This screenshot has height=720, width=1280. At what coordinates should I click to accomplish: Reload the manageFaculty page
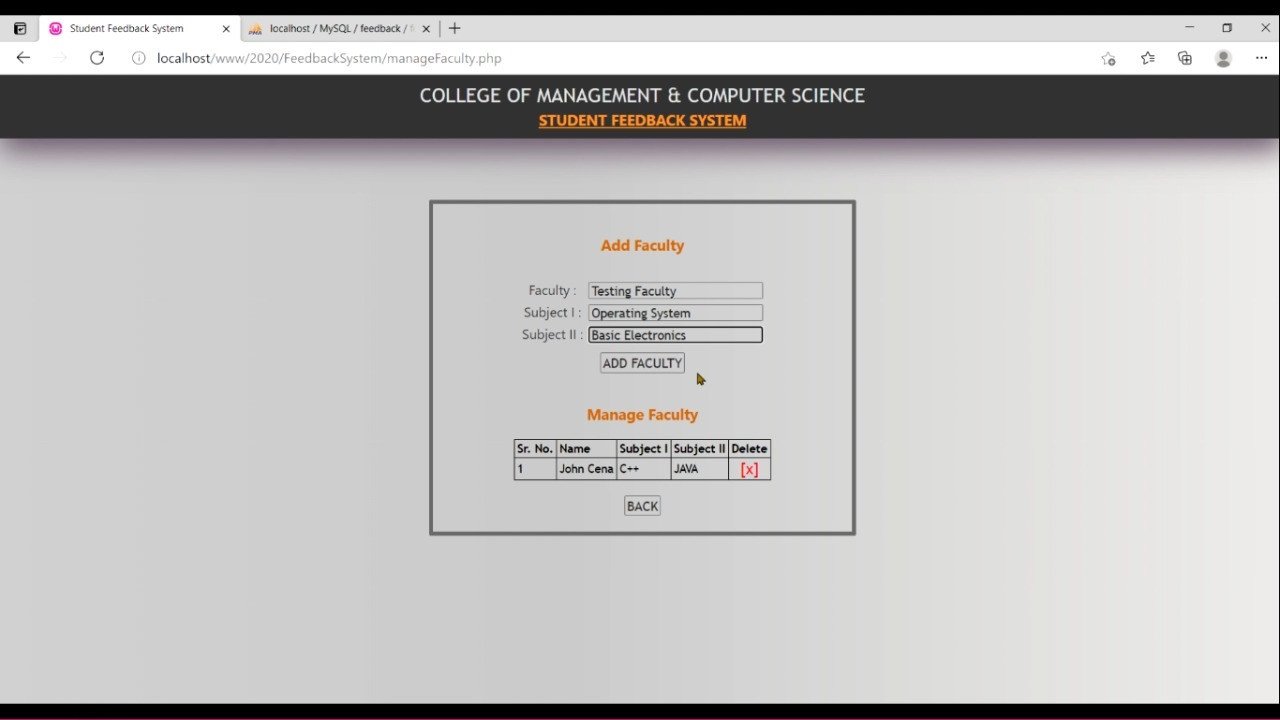pyautogui.click(x=97, y=58)
